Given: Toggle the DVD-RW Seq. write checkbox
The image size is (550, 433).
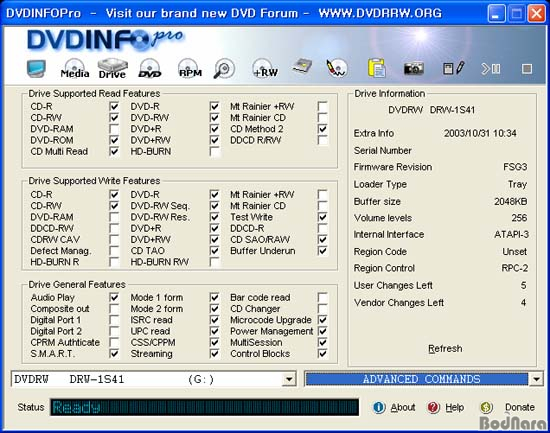Looking at the screenshot, I should [x=214, y=206].
